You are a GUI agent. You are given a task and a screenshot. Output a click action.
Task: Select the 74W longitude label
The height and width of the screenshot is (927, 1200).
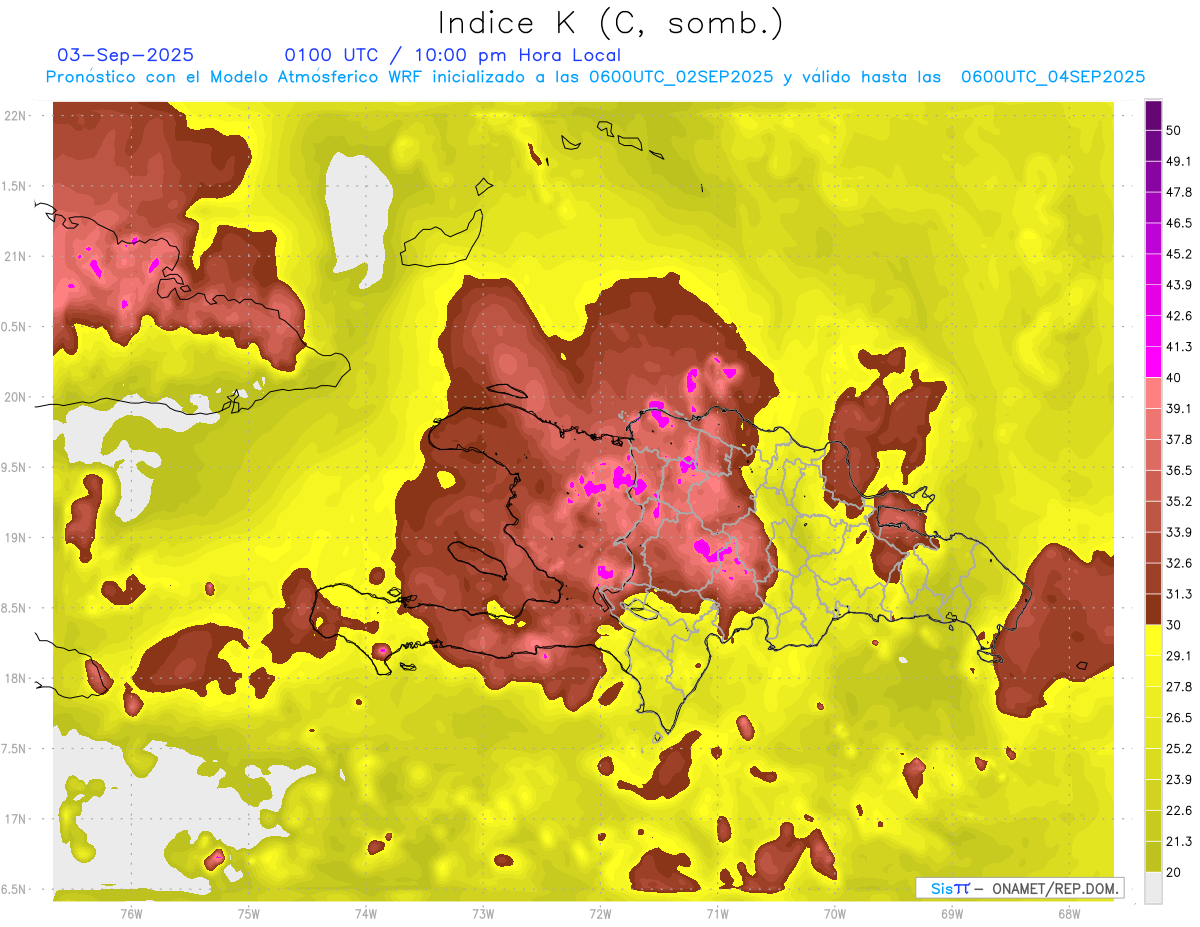pos(366,913)
